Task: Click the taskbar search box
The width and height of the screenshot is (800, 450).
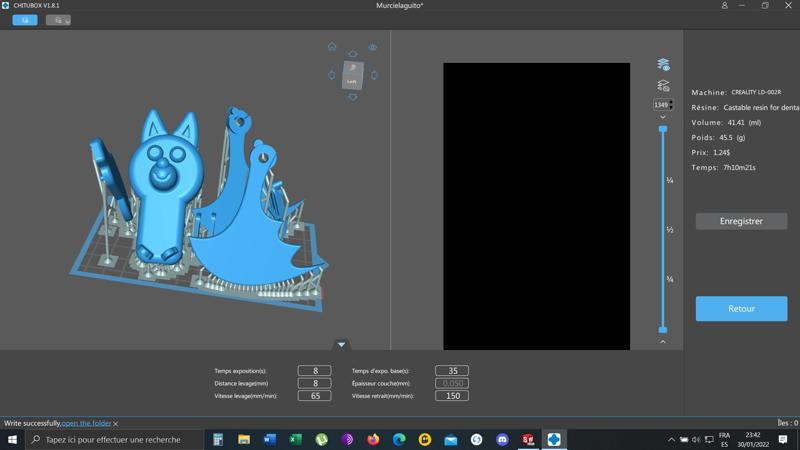Action: coord(114,439)
